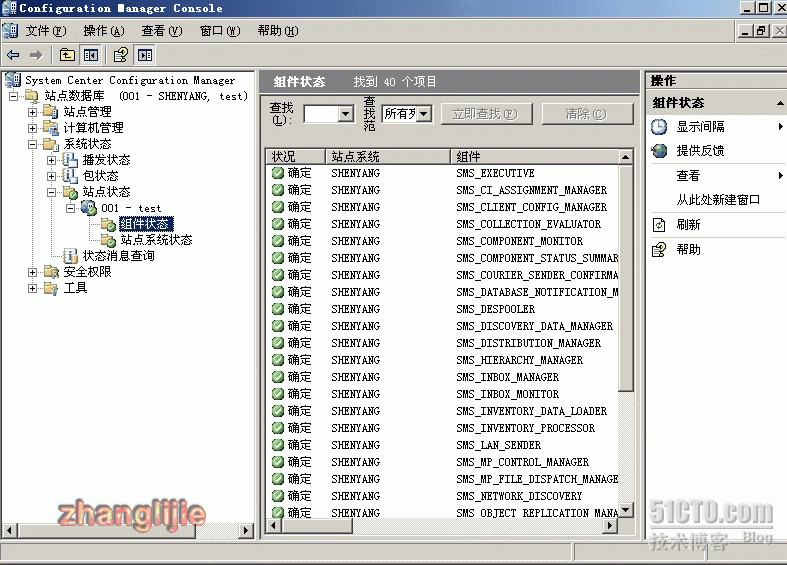Click the 计算机管理 folder icon

pyautogui.click(x=50, y=127)
